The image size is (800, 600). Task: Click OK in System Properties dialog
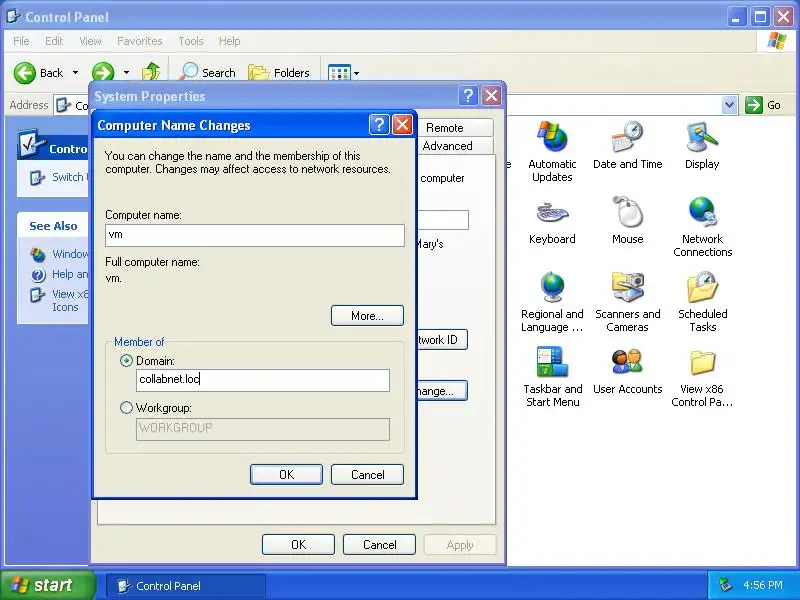coord(298,544)
